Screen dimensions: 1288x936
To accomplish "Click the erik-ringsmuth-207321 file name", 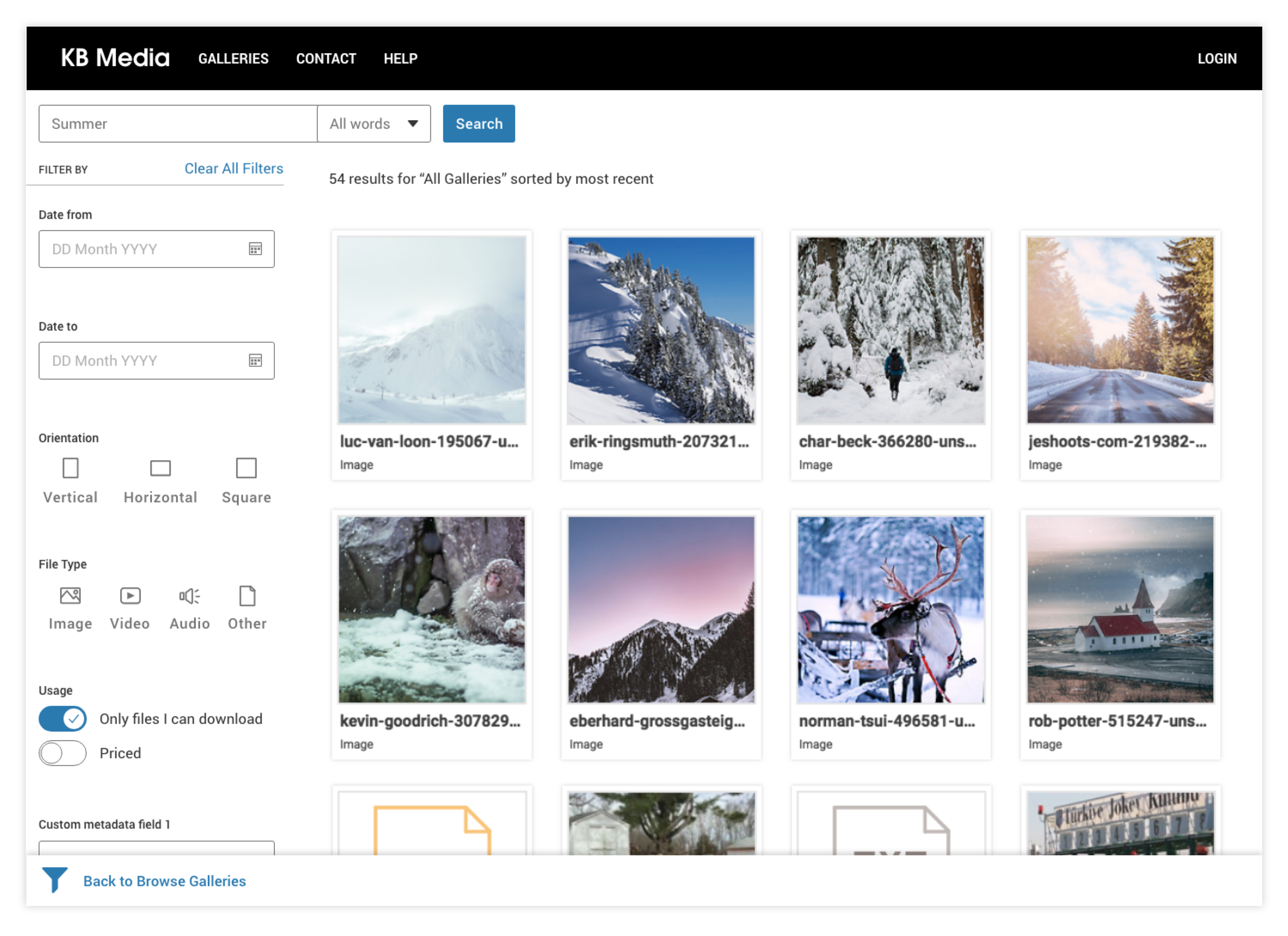I will tap(659, 442).
